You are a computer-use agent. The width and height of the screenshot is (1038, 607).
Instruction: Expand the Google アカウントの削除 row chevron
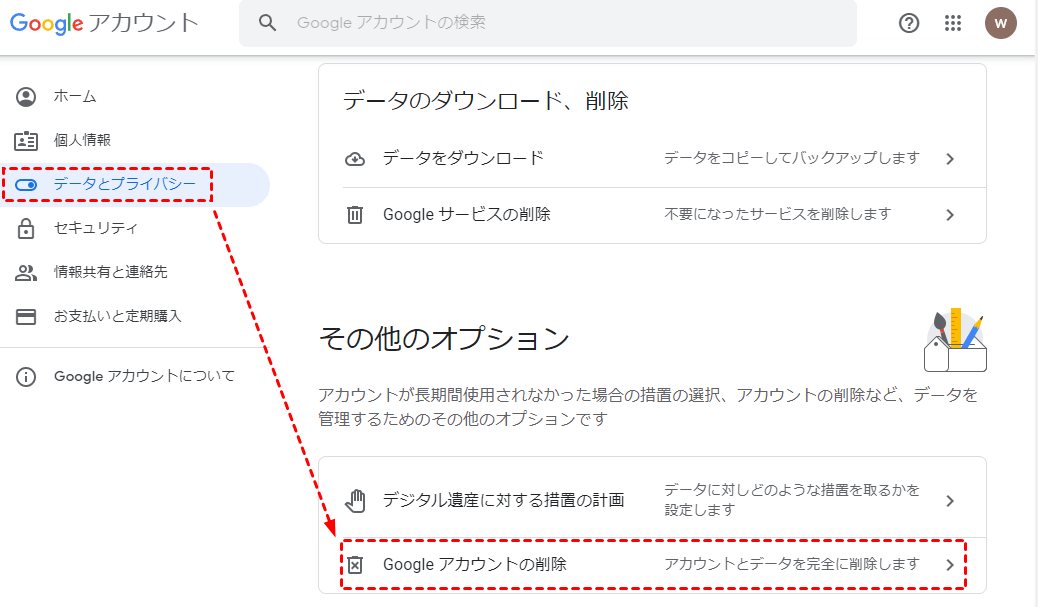coord(950,565)
